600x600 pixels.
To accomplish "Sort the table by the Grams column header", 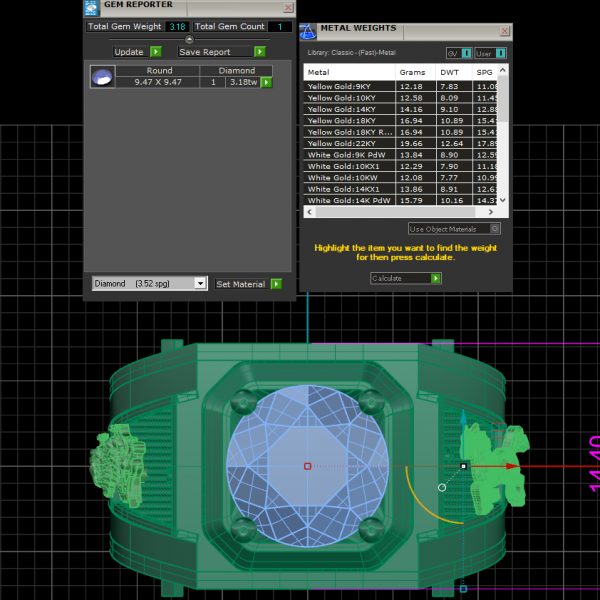I will coord(412,73).
